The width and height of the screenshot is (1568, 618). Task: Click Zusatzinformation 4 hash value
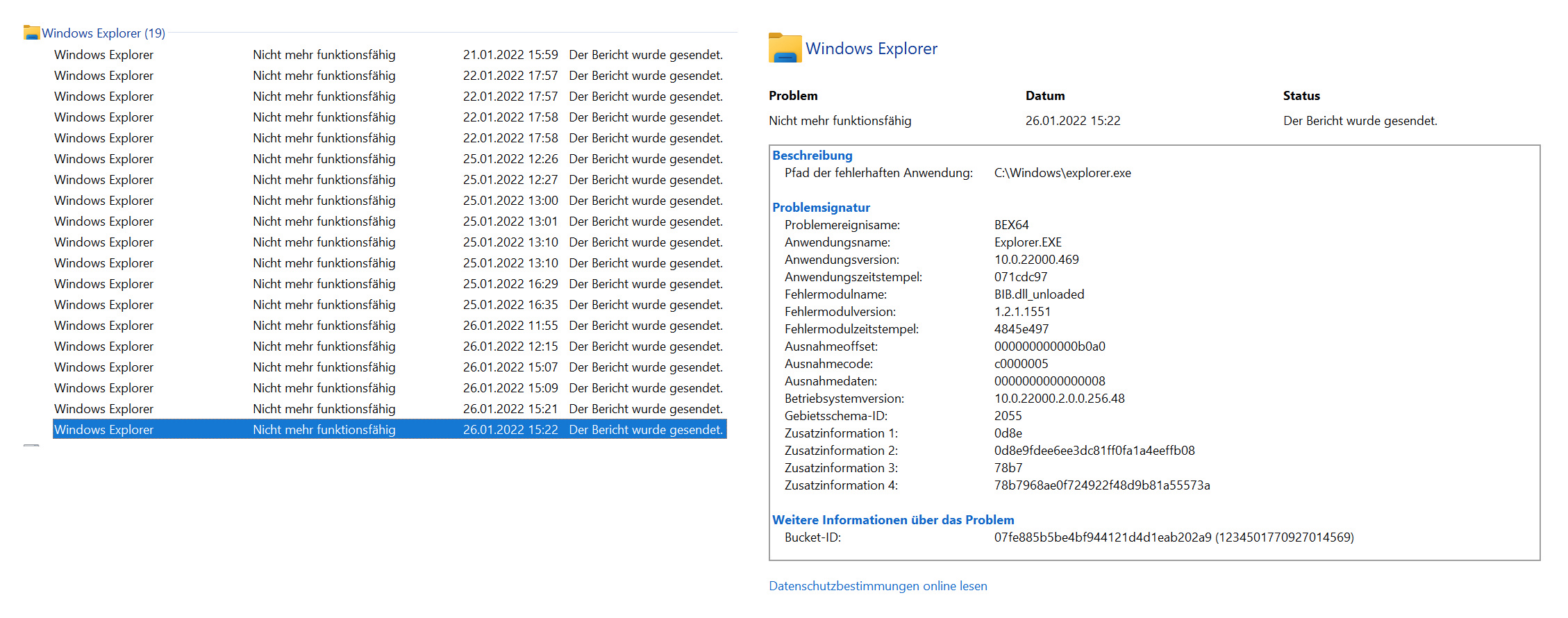coord(1102,485)
